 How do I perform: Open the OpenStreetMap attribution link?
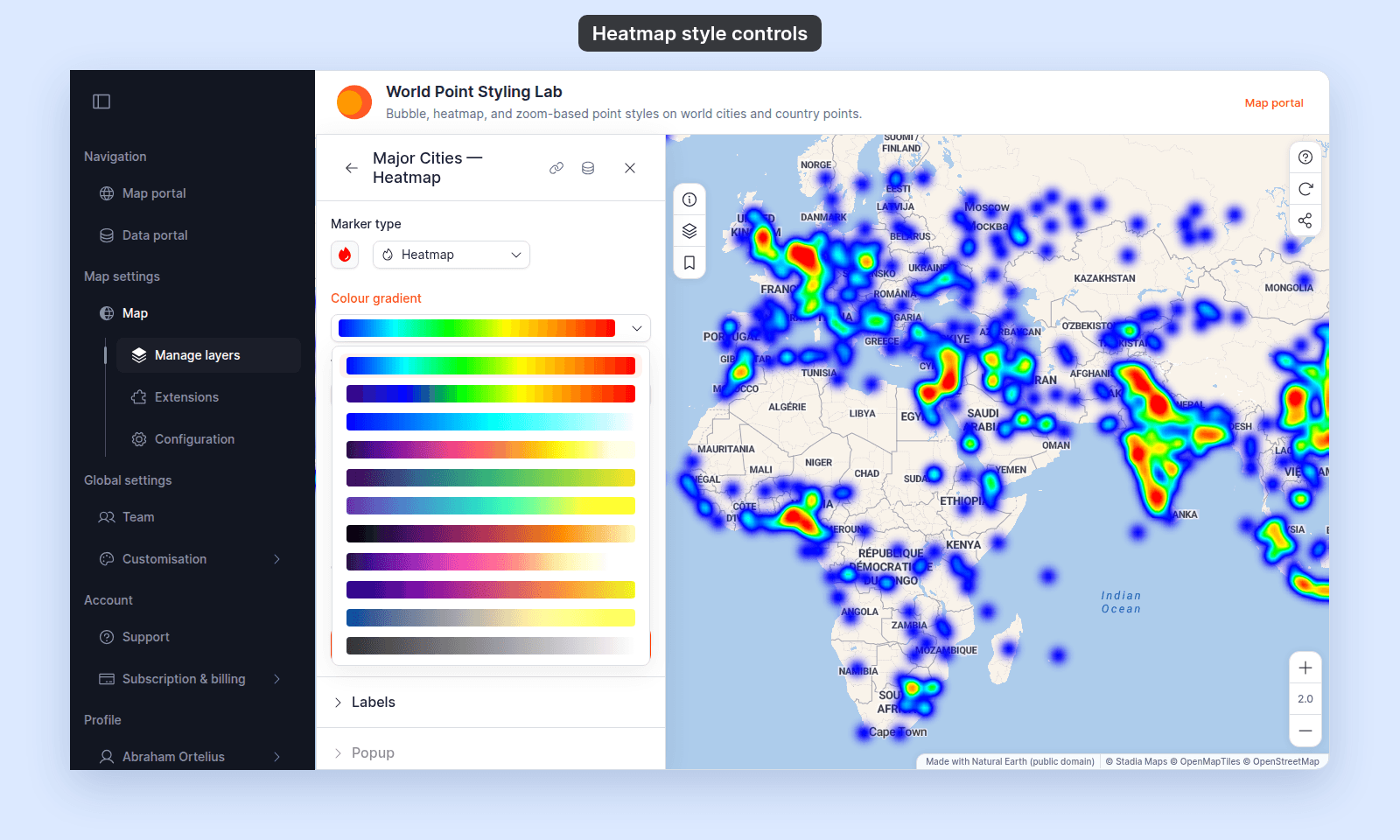coord(1280,762)
